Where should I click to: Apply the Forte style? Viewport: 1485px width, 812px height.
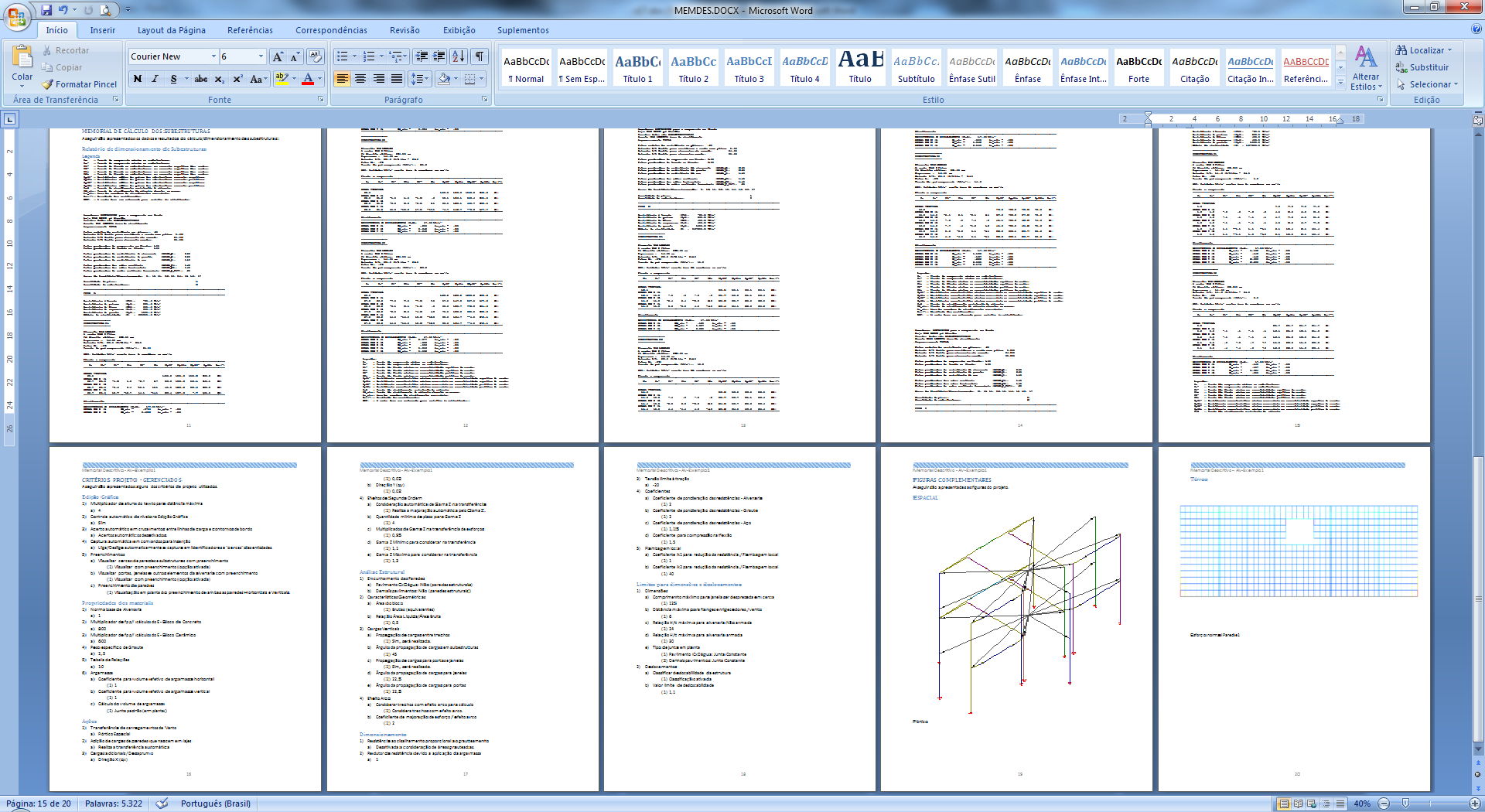(1139, 67)
